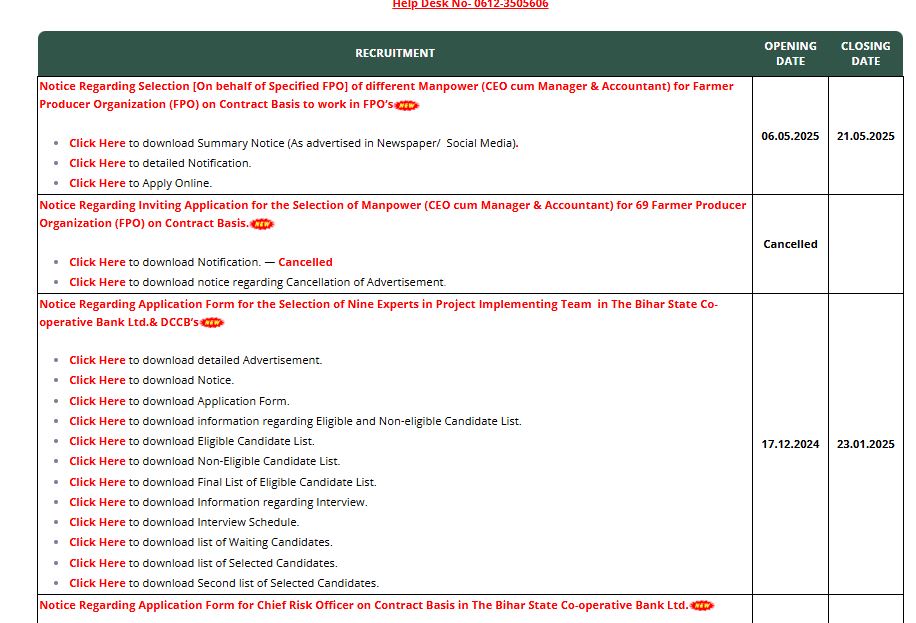
Task: Click Here to detailed Notification
Action: pos(97,163)
